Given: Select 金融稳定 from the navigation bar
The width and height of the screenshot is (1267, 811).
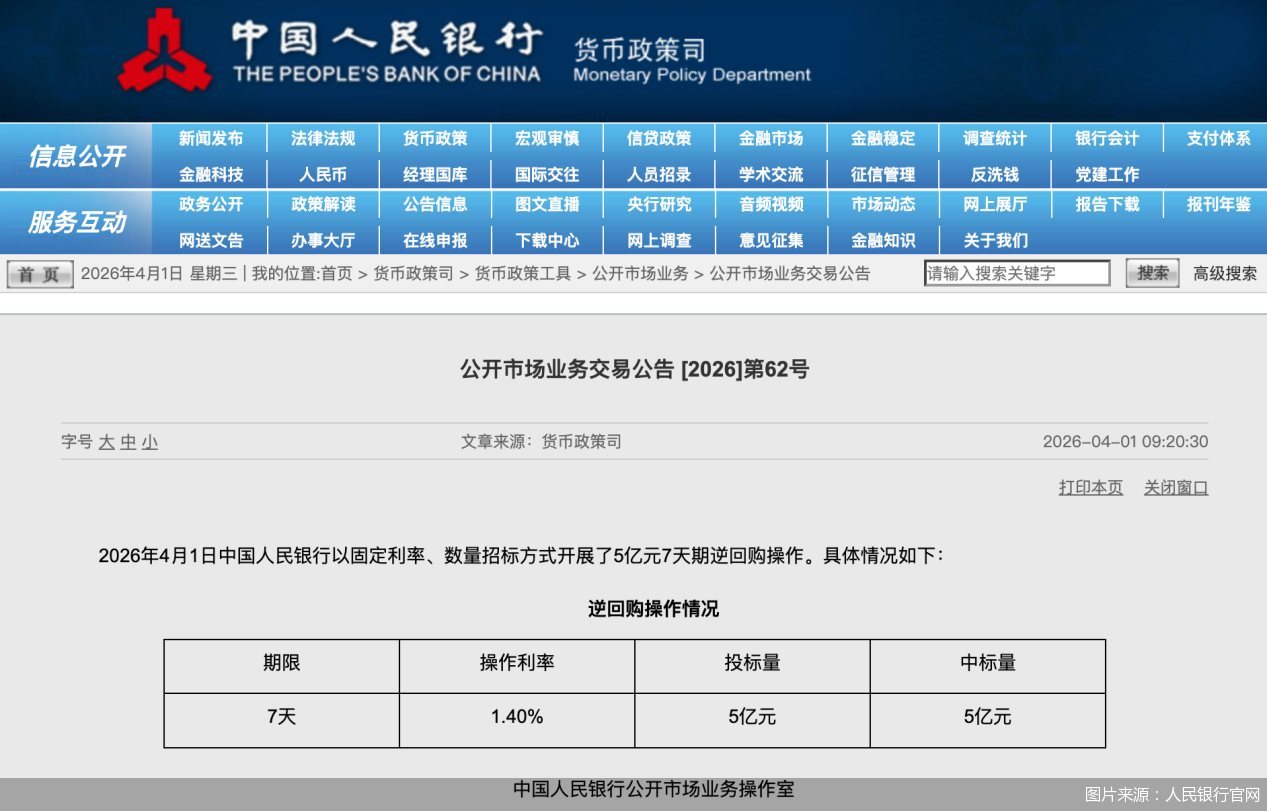Looking at the screenshot, I should click(883, 138).
